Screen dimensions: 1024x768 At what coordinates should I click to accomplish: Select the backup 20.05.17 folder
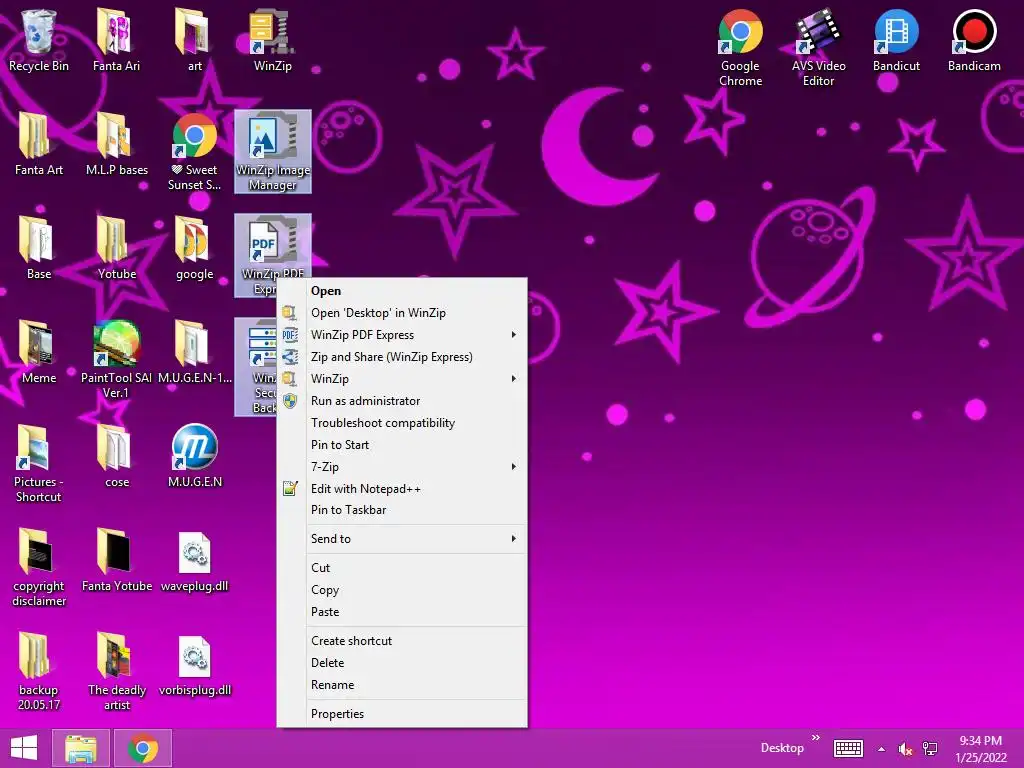[39, 671]
